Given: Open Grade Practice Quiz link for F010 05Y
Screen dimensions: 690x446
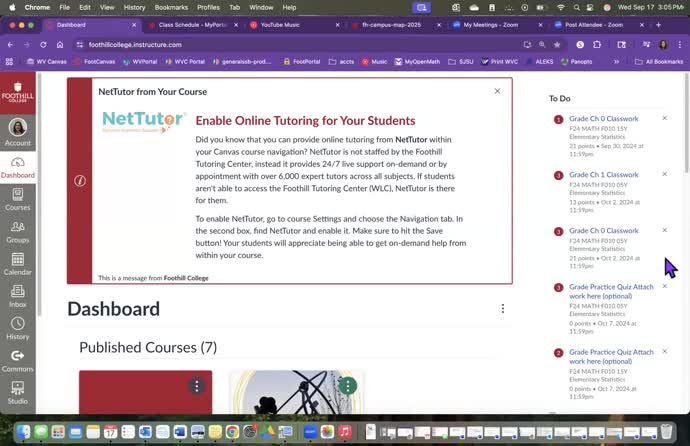Looking at the screenshot, I should tap(611, 291).
